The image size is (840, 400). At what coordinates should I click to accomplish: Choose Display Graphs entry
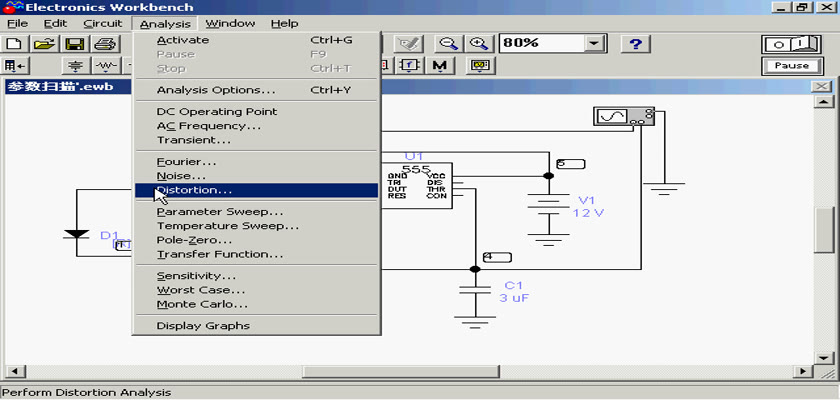[x=256, y=326]
